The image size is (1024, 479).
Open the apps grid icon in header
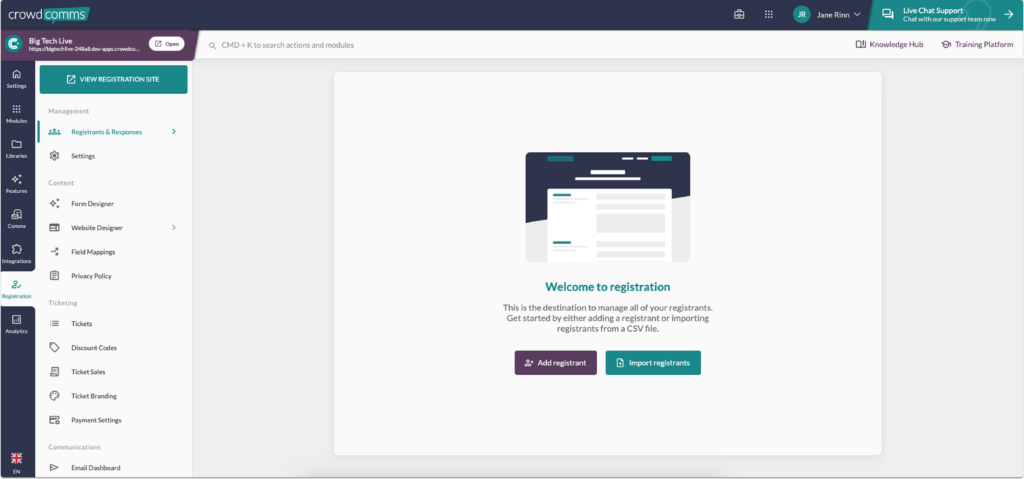pyautogui.click(x=768, y=15)
